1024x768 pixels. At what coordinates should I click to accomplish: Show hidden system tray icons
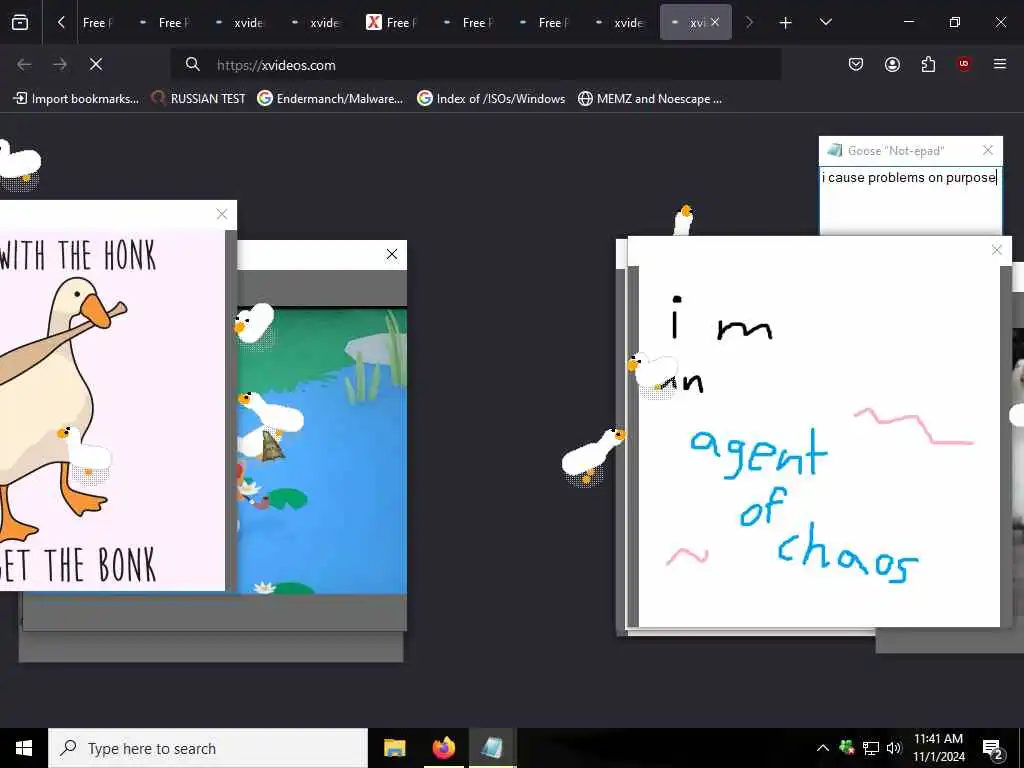823,748
